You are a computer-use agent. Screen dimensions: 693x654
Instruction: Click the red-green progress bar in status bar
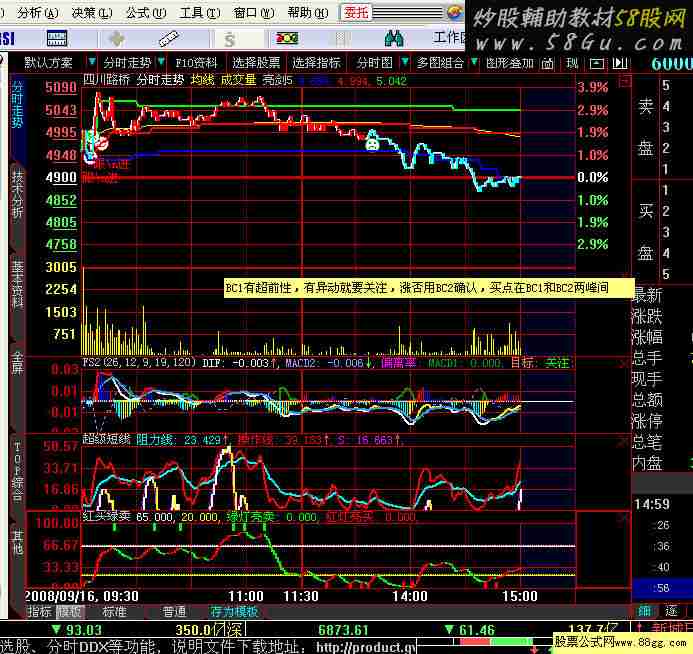497,642
